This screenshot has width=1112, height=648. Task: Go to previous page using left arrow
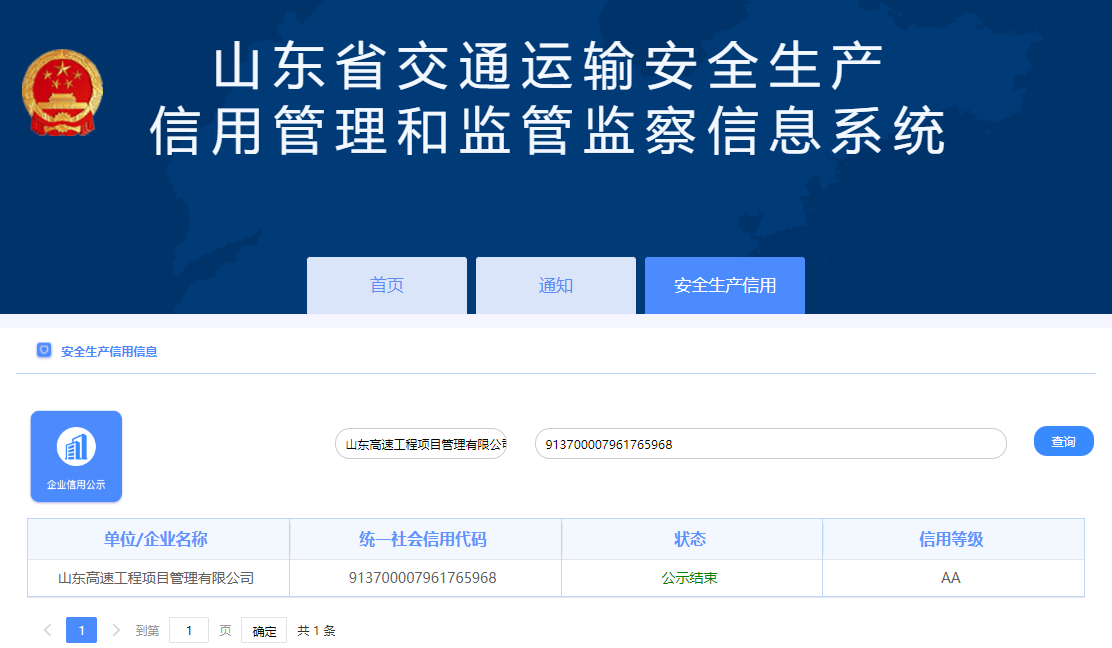(47, 630)
